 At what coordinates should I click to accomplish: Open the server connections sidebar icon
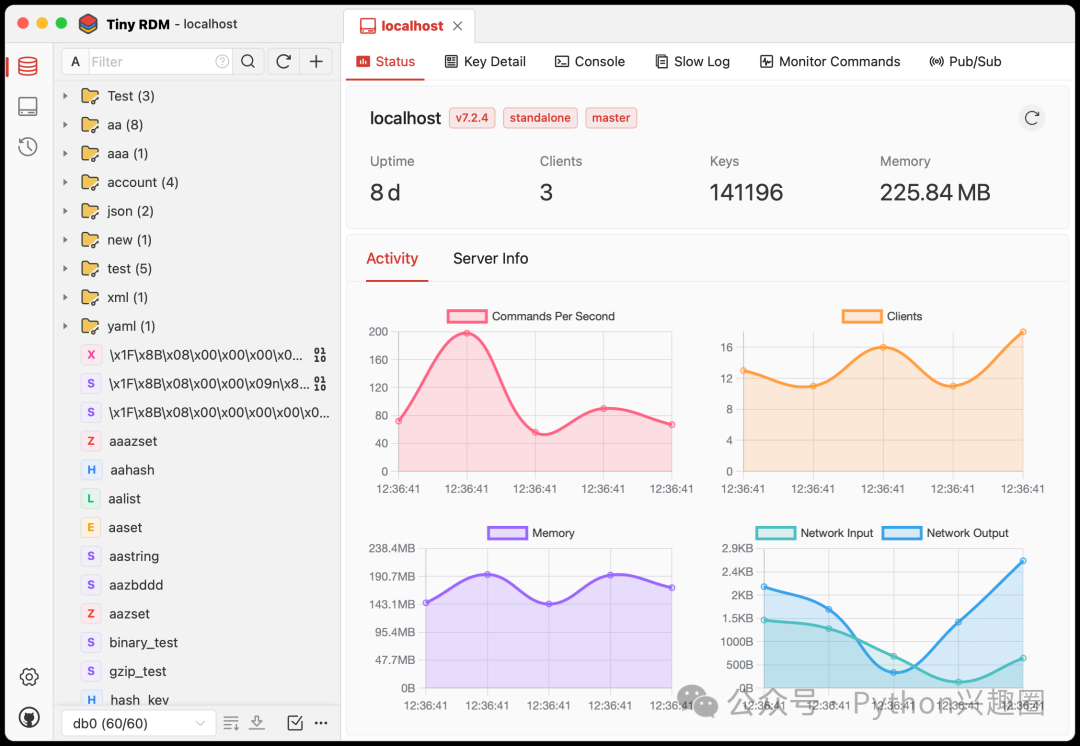28,107
